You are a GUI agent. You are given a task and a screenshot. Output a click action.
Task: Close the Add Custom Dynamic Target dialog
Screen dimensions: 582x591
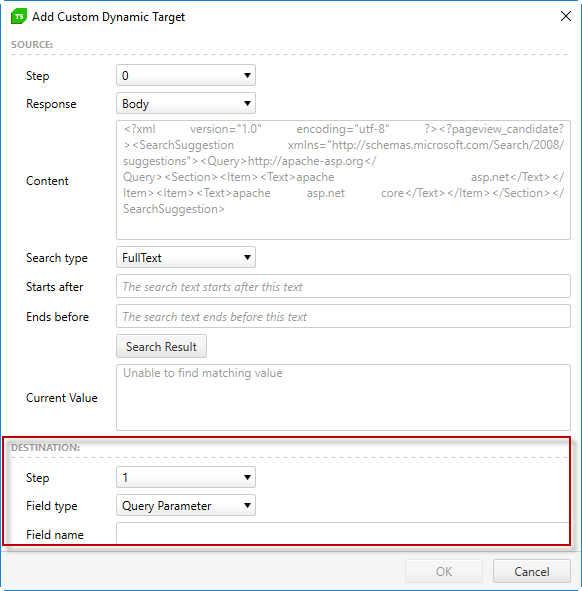click(565, 16)
